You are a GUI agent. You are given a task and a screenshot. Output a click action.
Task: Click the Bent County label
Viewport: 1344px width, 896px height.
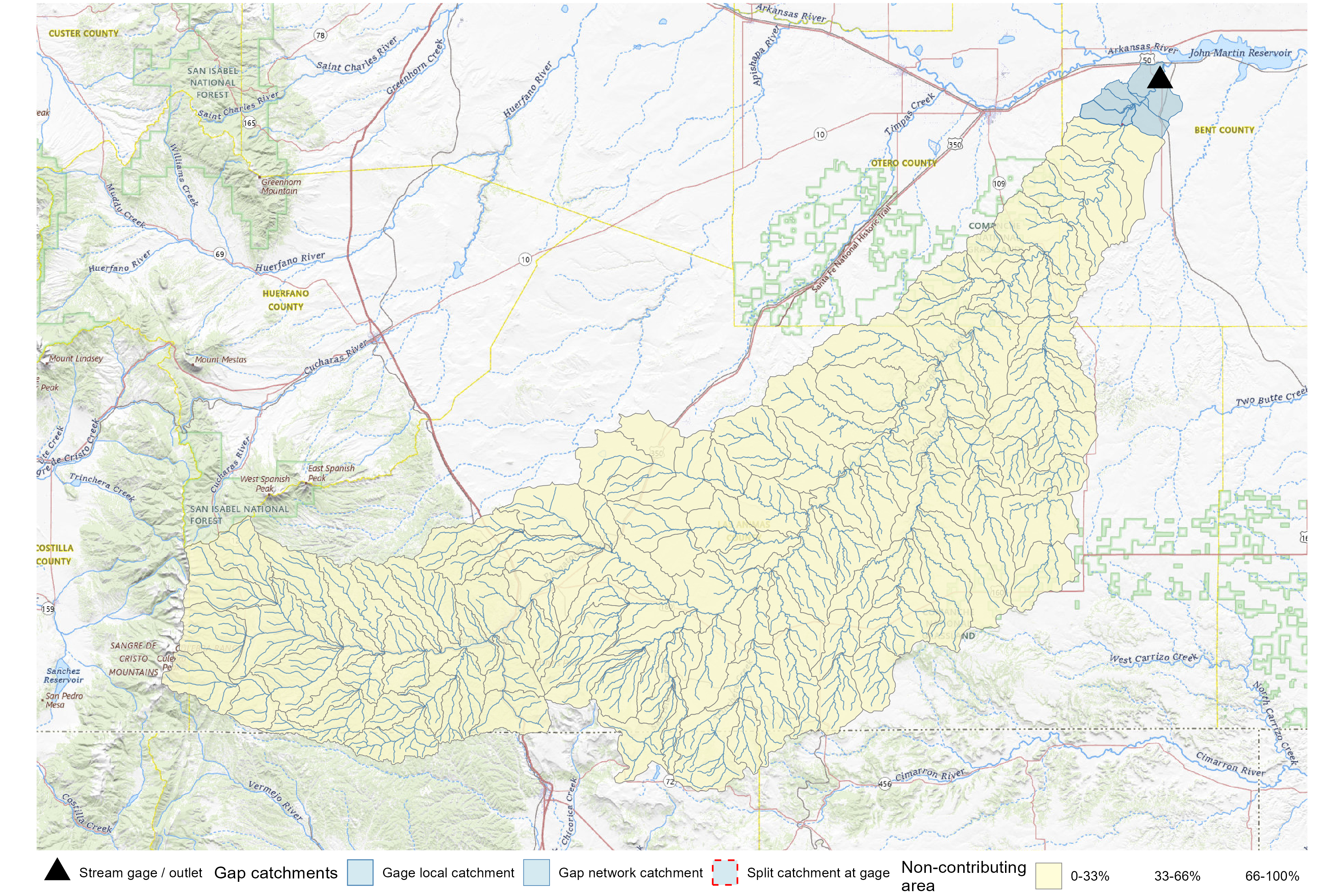pyautogui.click(x=1224, y=130)
